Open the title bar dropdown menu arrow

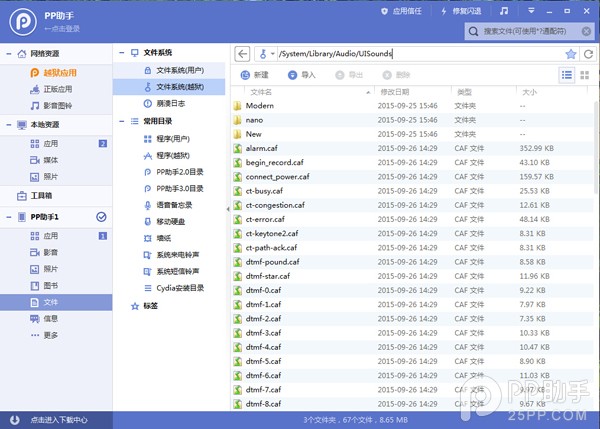pyautogui.click(x=531, y=11)
